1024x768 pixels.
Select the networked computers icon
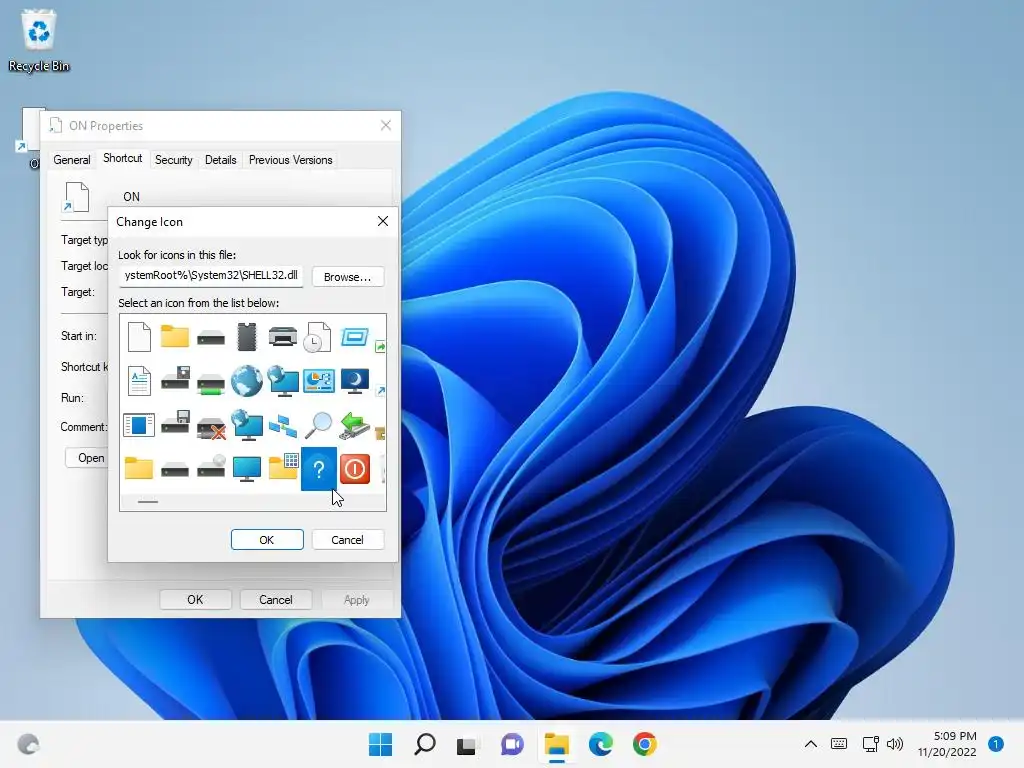(x=283, y=426)
